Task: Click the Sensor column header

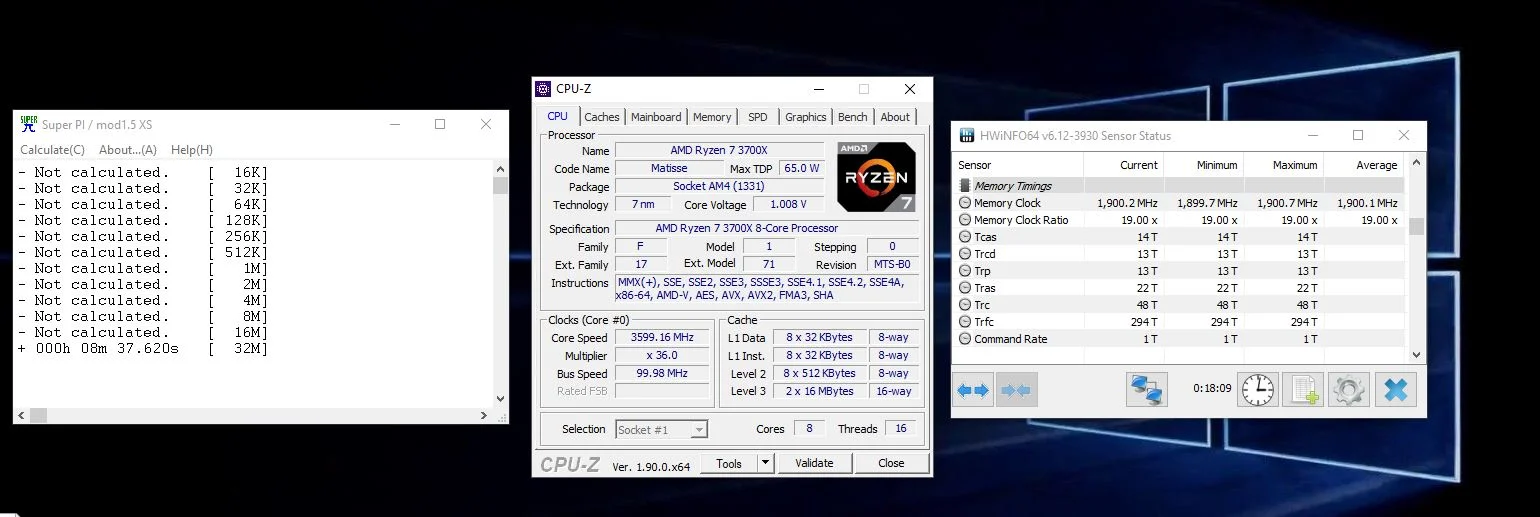Action: pyautogui.click(x=1019, y=165)
